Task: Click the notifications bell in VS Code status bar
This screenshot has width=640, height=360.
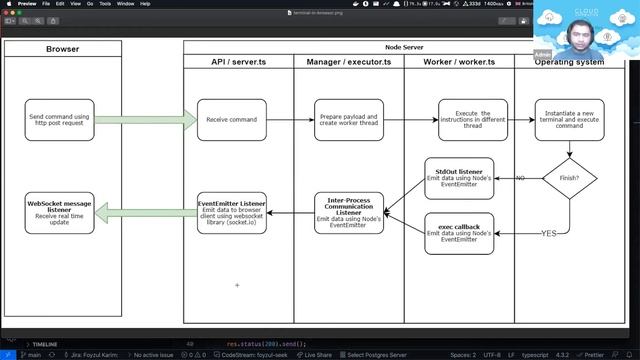Action: point(629,355)
